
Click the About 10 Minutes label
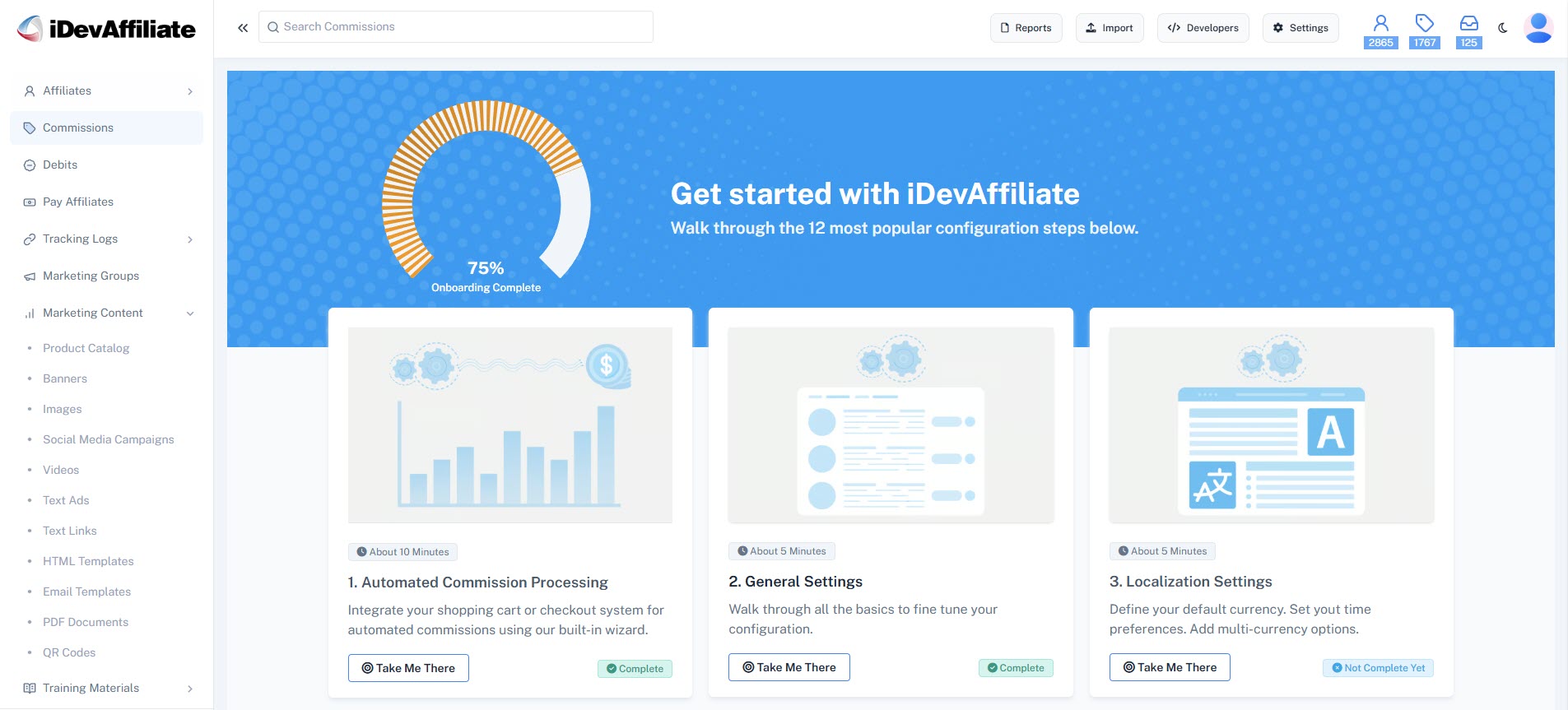[403, 552]
